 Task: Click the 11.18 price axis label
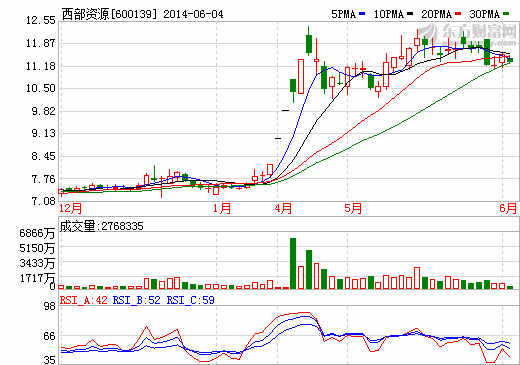(x=41, y=66)
